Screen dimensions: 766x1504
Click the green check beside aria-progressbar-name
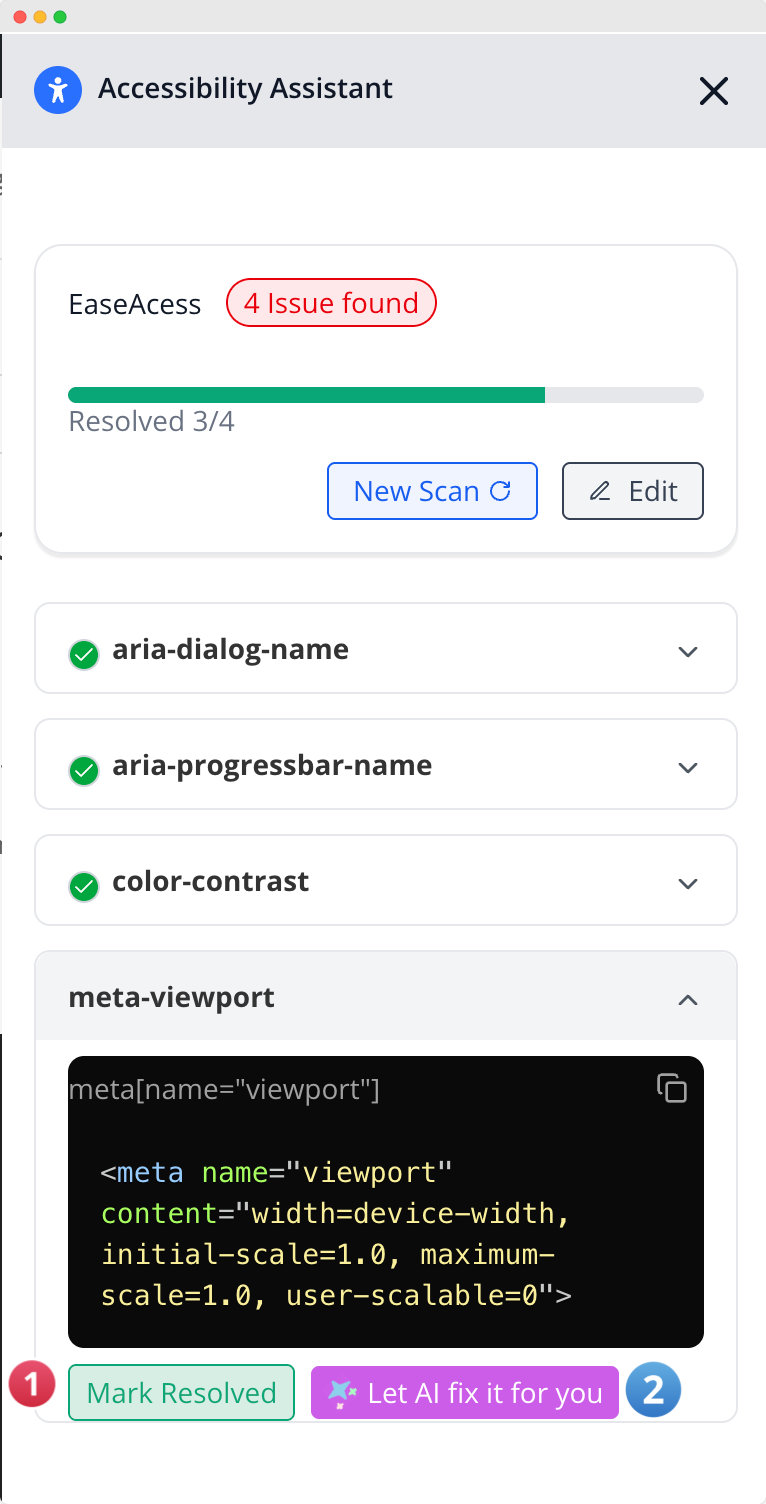(x=84, y=771)
